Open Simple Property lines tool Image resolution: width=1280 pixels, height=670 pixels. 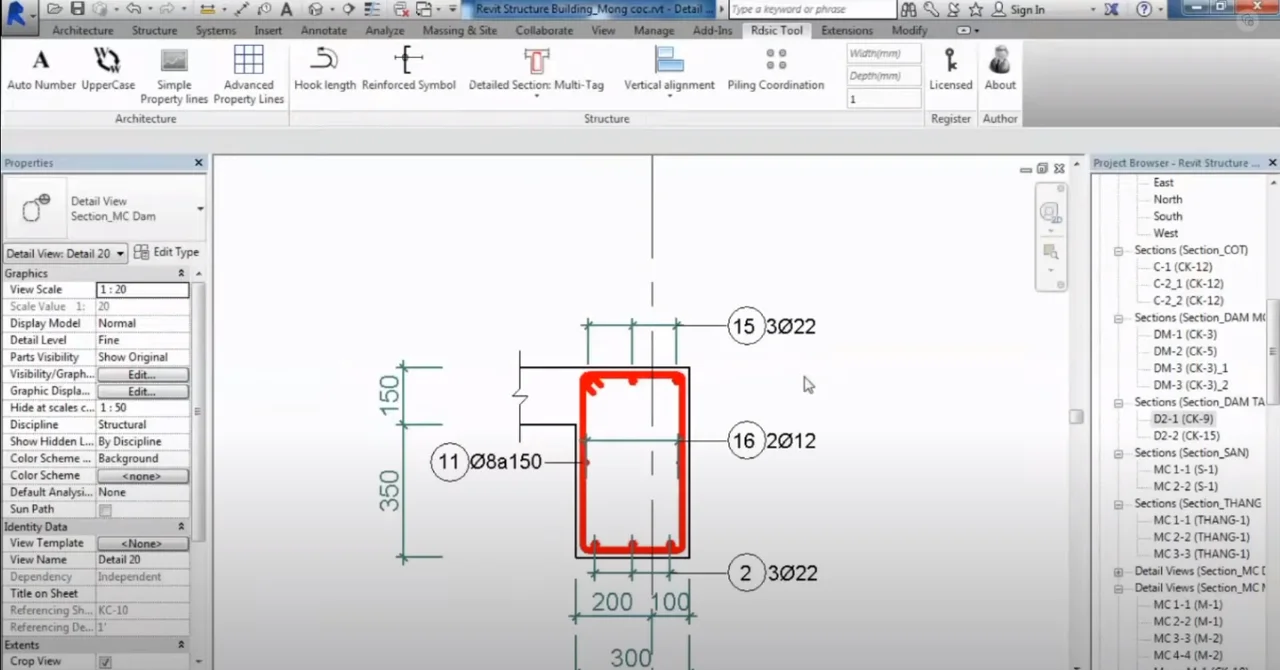[174, 76]
